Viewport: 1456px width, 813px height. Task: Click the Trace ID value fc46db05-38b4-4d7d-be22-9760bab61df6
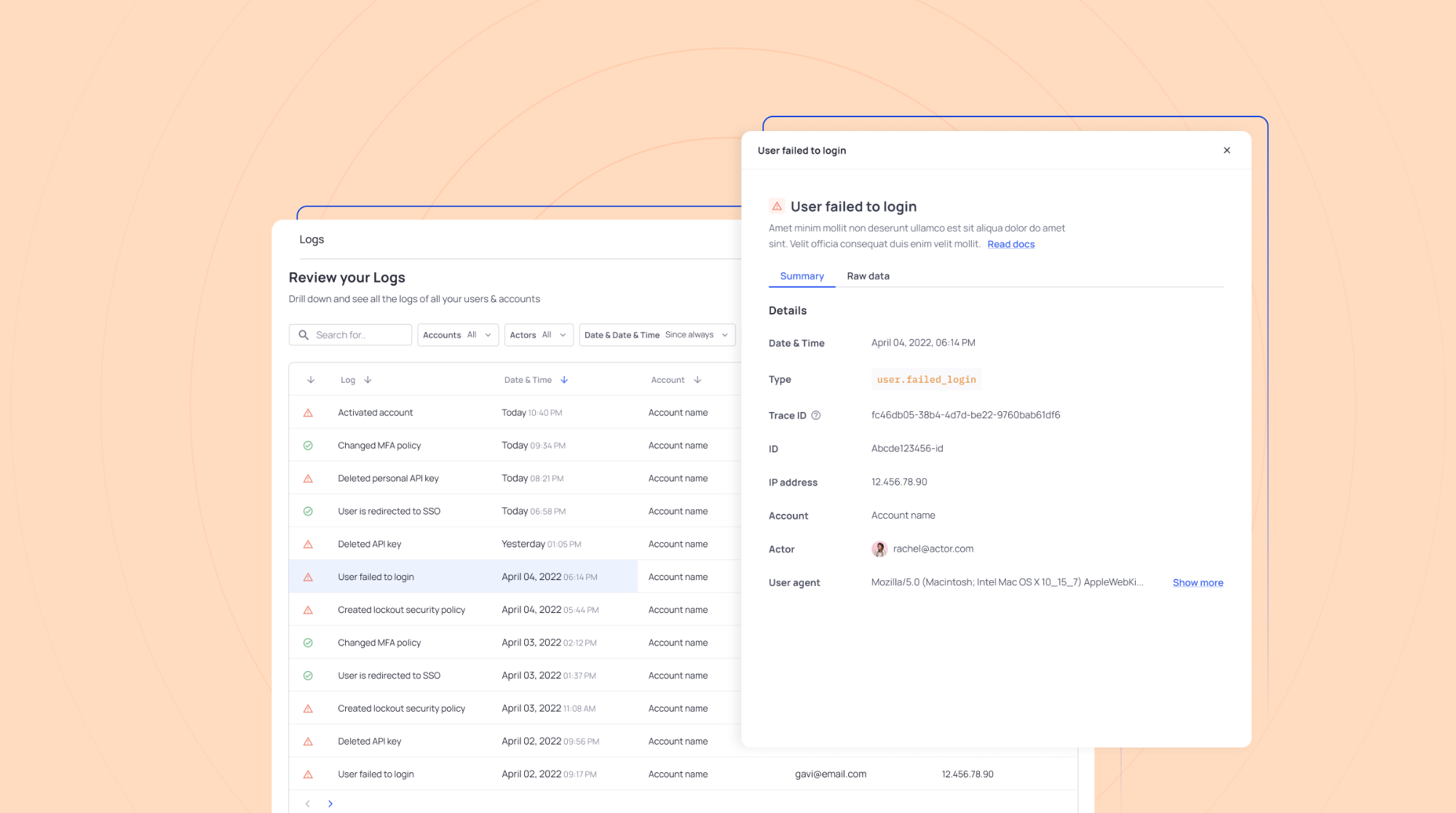click(965, 415)
